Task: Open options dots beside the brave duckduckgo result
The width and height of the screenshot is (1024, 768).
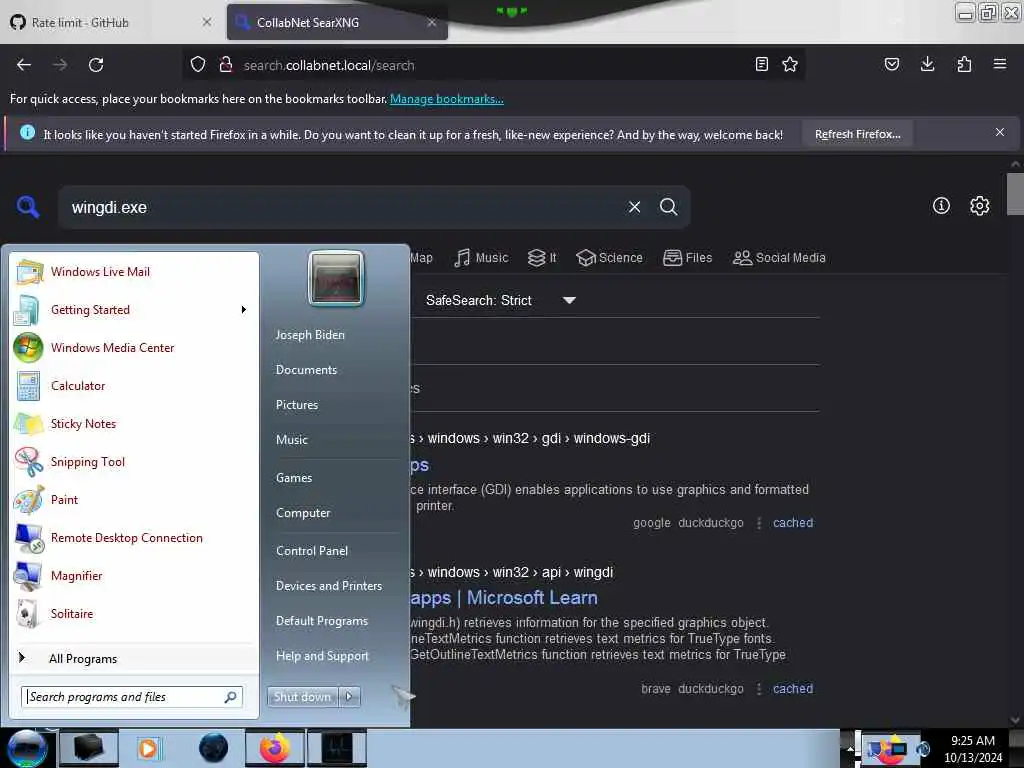Action: (758, 689)
